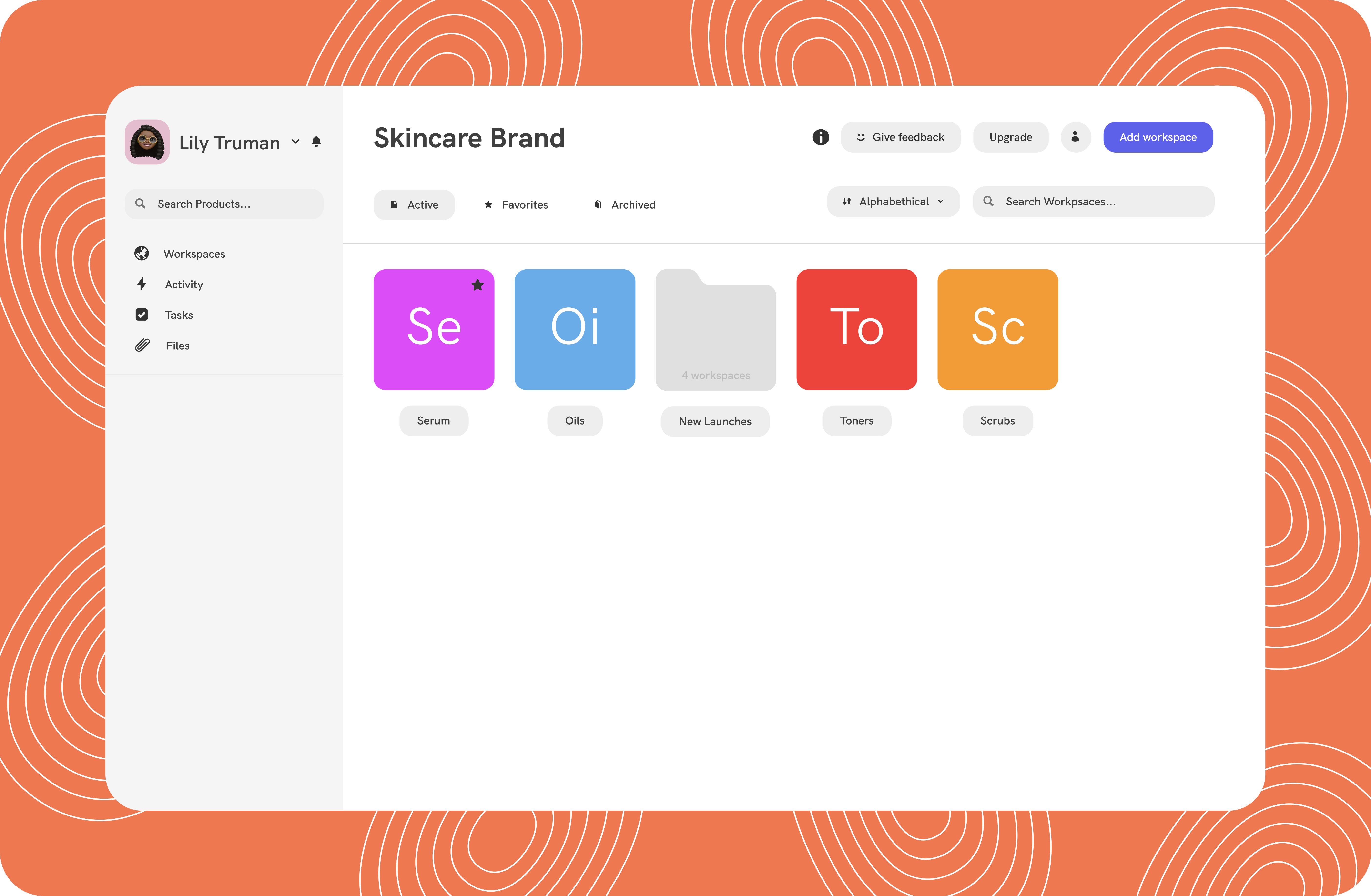Click the notification bell icon

[x=316, y=142]
